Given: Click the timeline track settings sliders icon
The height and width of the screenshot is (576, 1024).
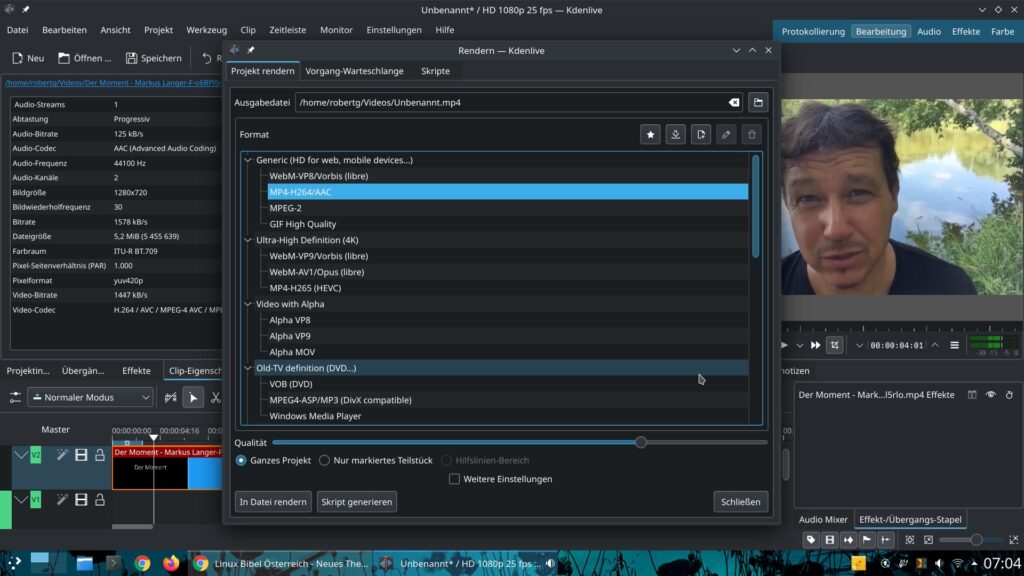Looking at the screenshot, I should click(x=15, y=397).
